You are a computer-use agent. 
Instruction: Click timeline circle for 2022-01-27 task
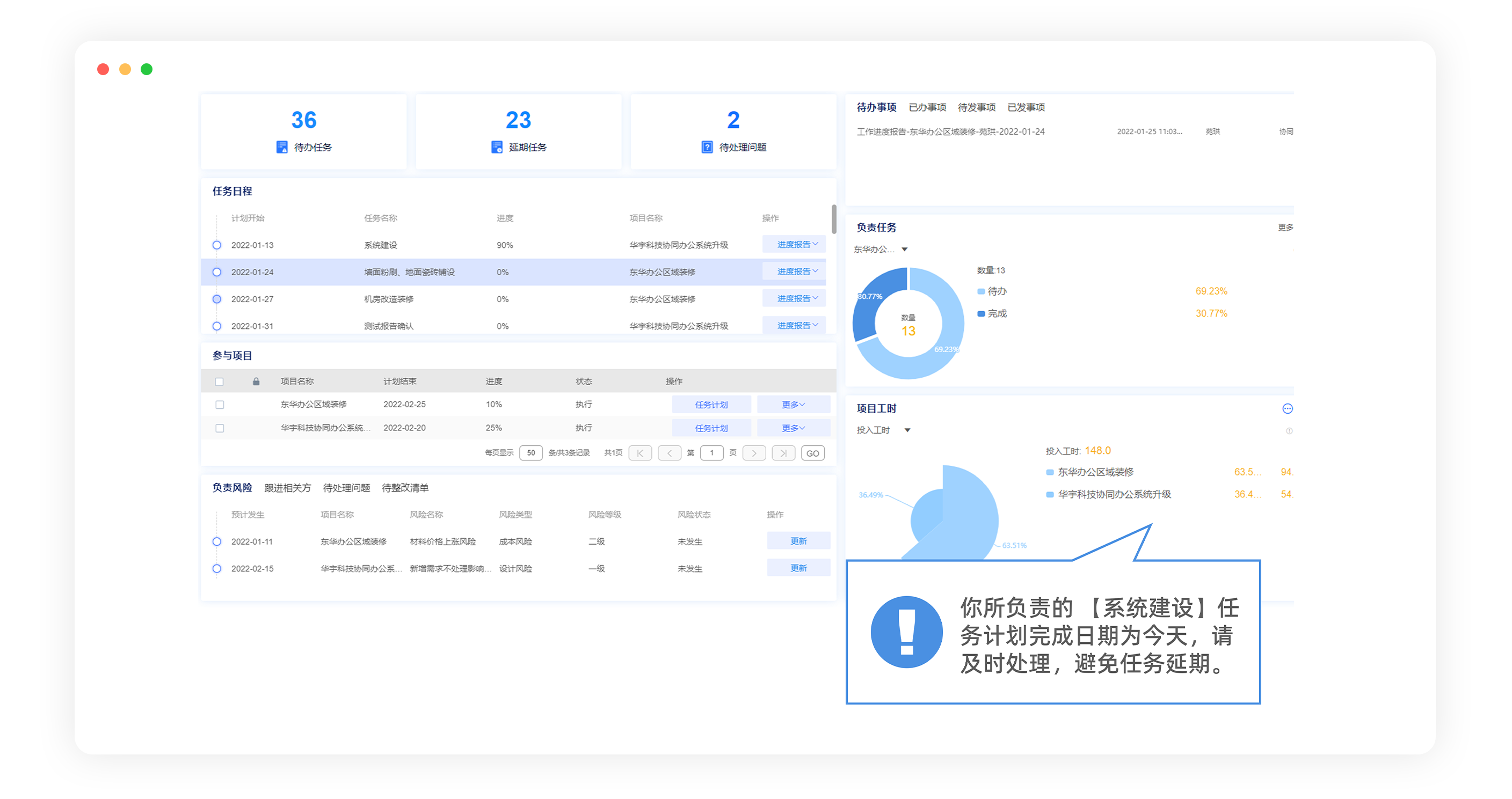click(x=216, y=299)
